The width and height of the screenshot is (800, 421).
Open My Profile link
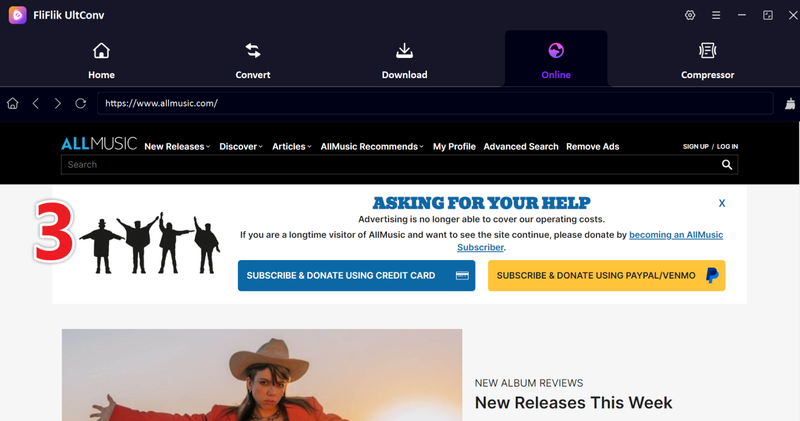click(x=454, y=146)
